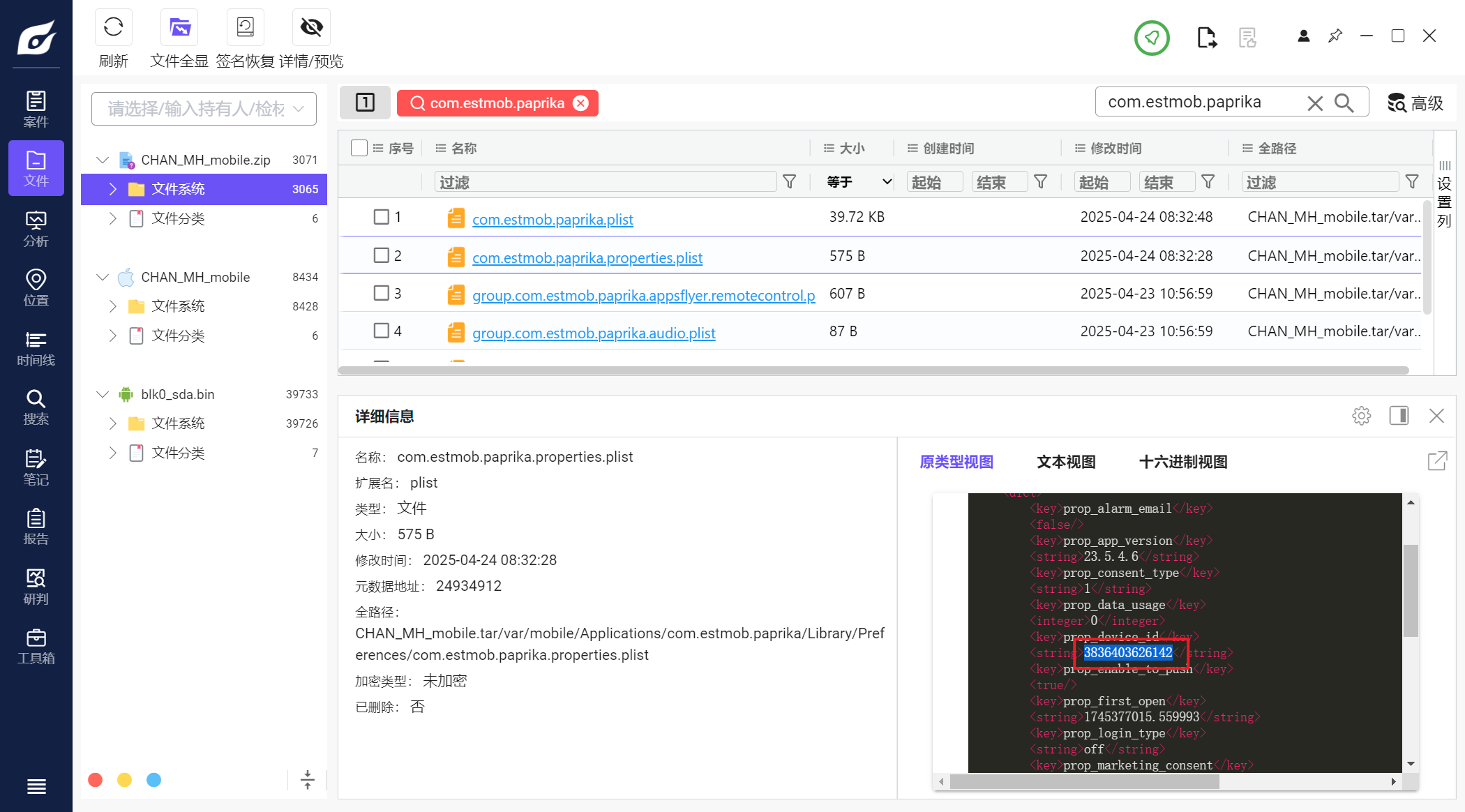This screenshot has width=1465, height=812.
Task: Click the detail panel settings gear
Action: (1361, 416)
